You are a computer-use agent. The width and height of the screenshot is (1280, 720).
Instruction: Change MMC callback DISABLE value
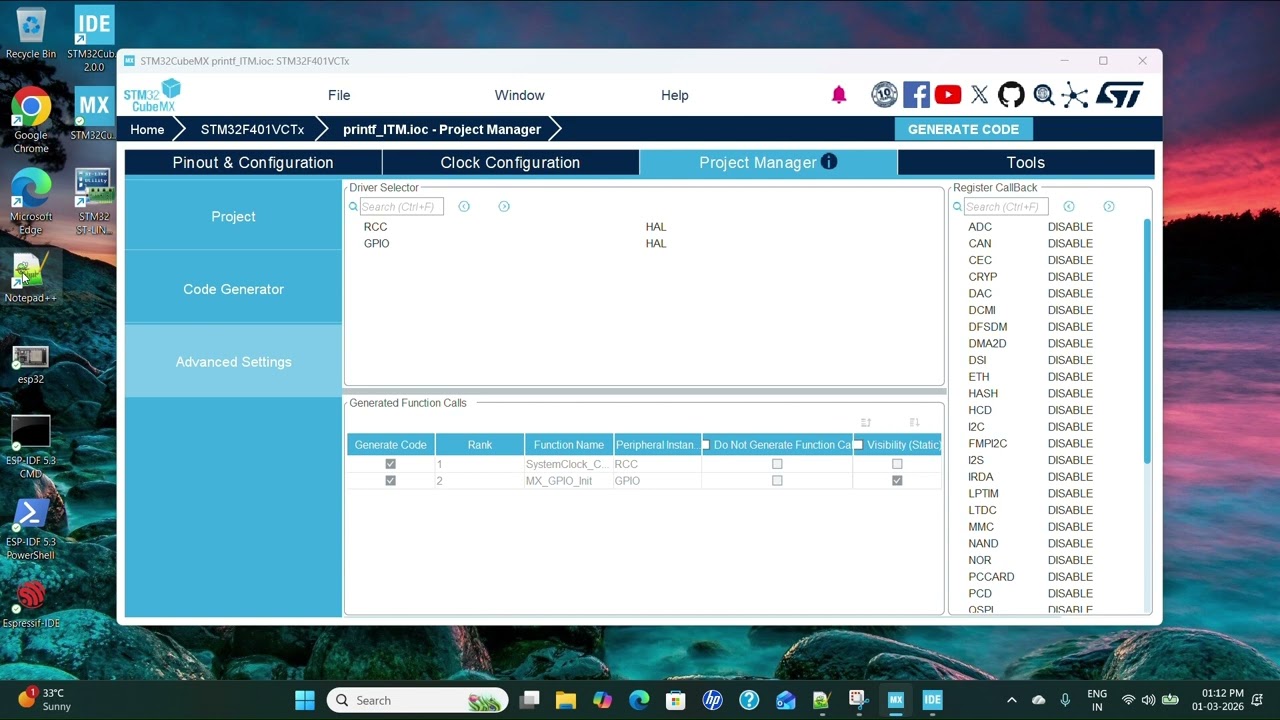point(1070,527)
